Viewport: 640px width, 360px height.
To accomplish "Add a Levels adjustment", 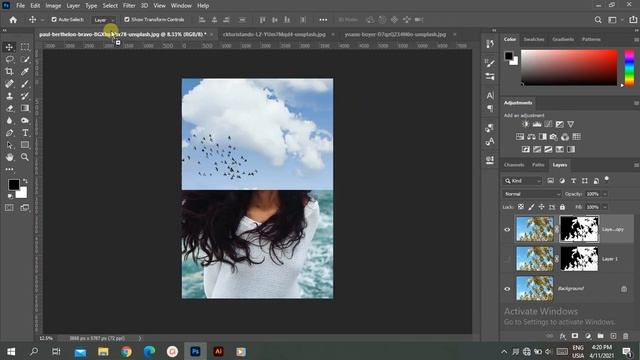I will [537, 124].
